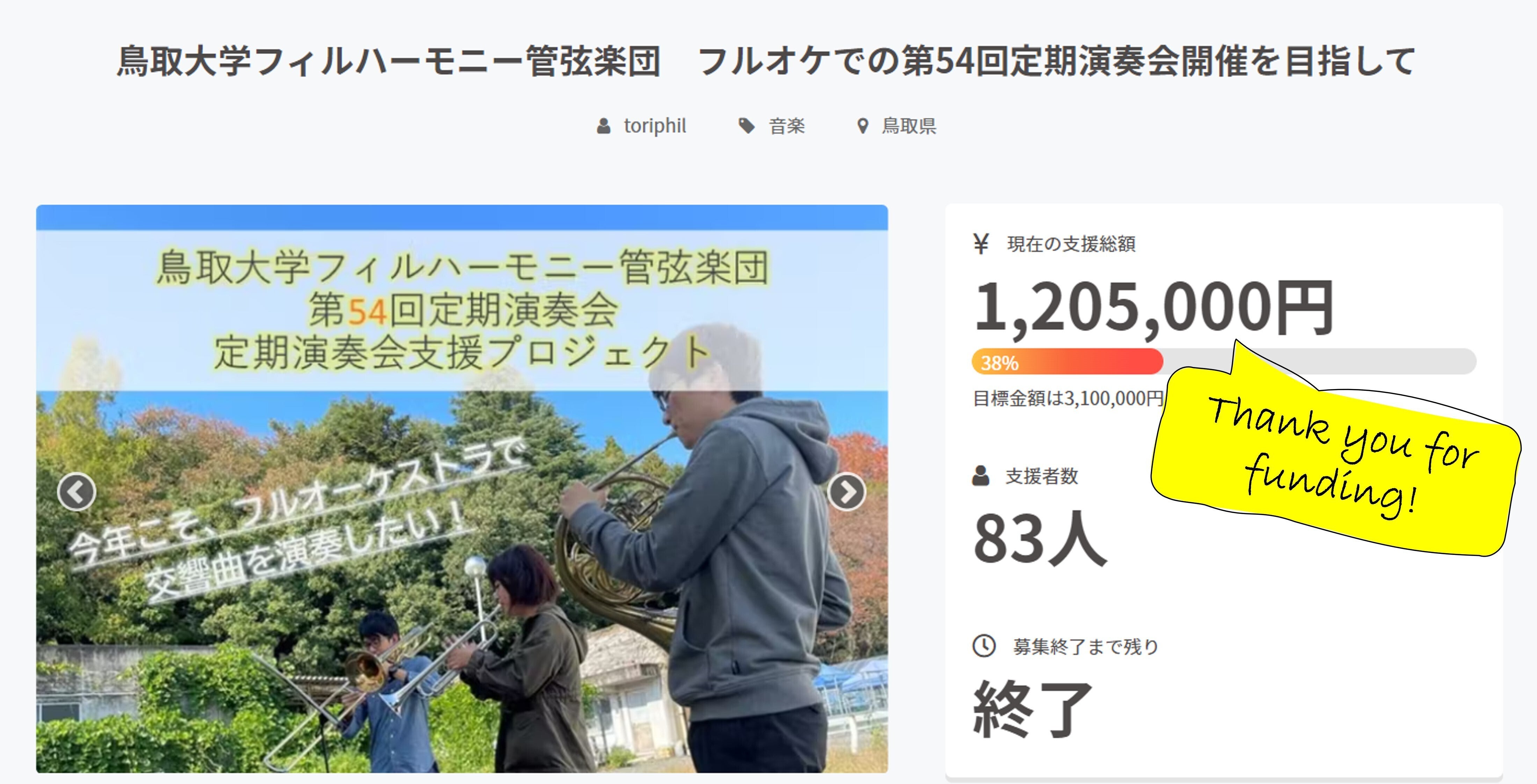
Task: Click the 38% funding progress bar
Action: point(1224,361)
